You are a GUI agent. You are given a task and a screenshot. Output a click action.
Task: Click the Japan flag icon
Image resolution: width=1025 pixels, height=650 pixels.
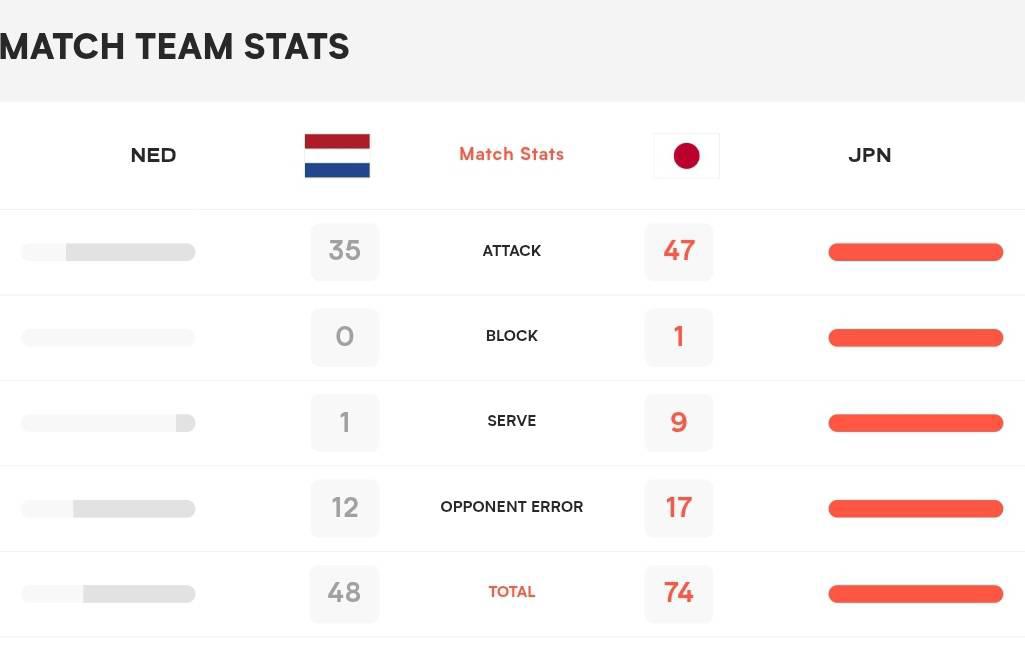(686, 156)
